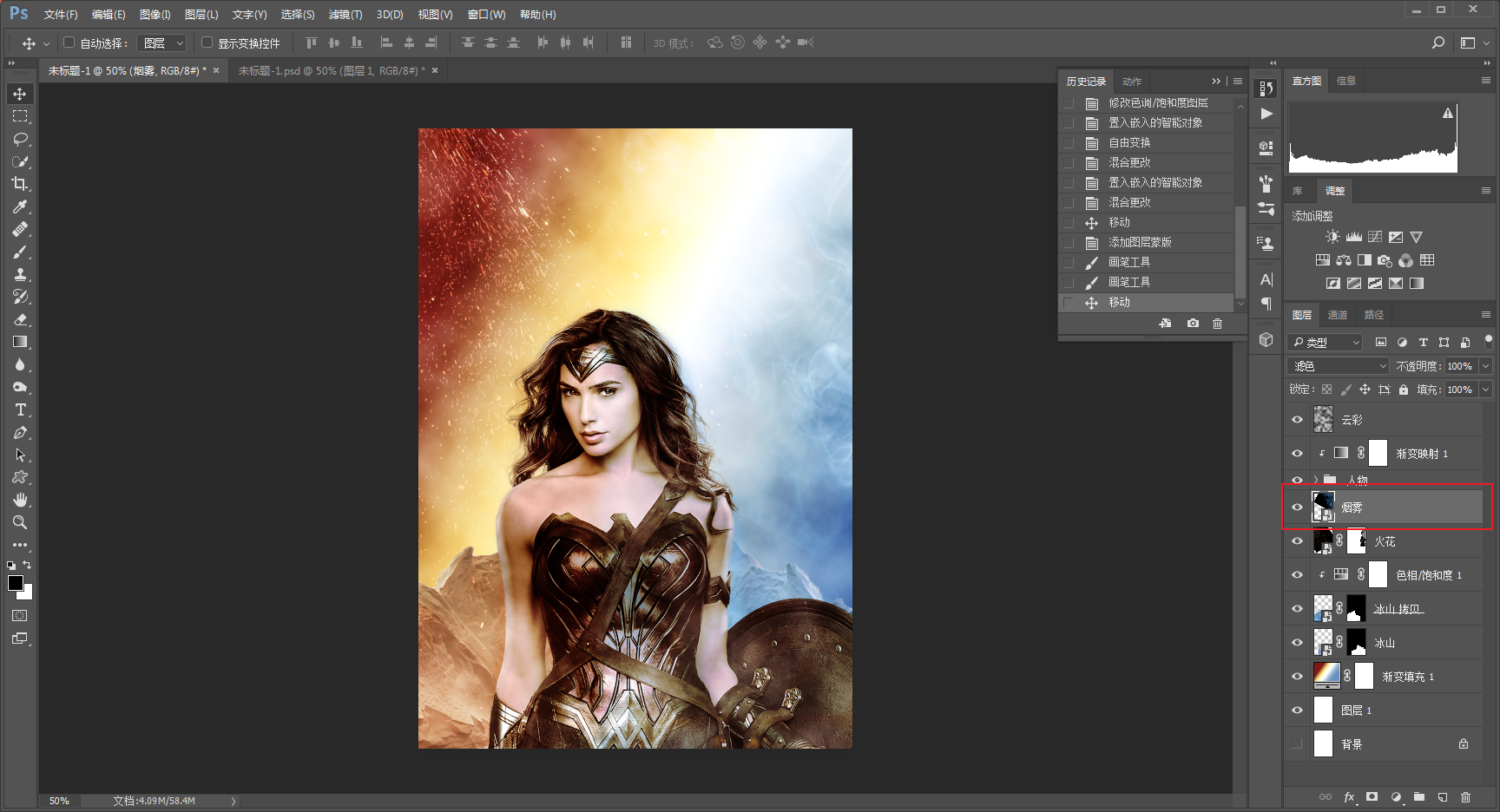
Task: Open the Move tool preset picker arrow
Action: click(x=46, y=43)
